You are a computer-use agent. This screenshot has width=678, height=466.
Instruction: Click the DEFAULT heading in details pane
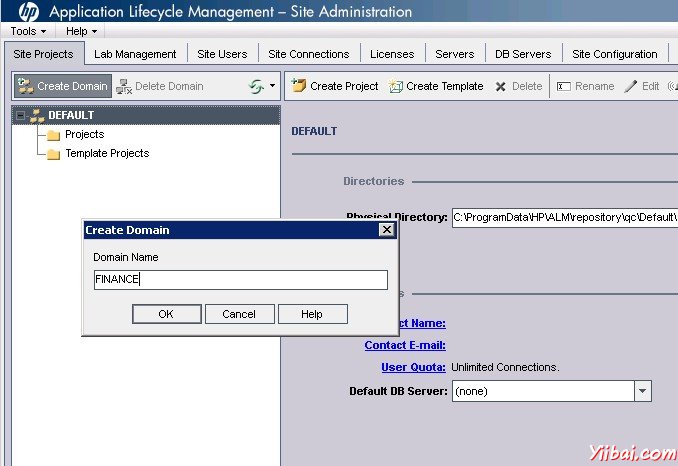coord(314,131)
